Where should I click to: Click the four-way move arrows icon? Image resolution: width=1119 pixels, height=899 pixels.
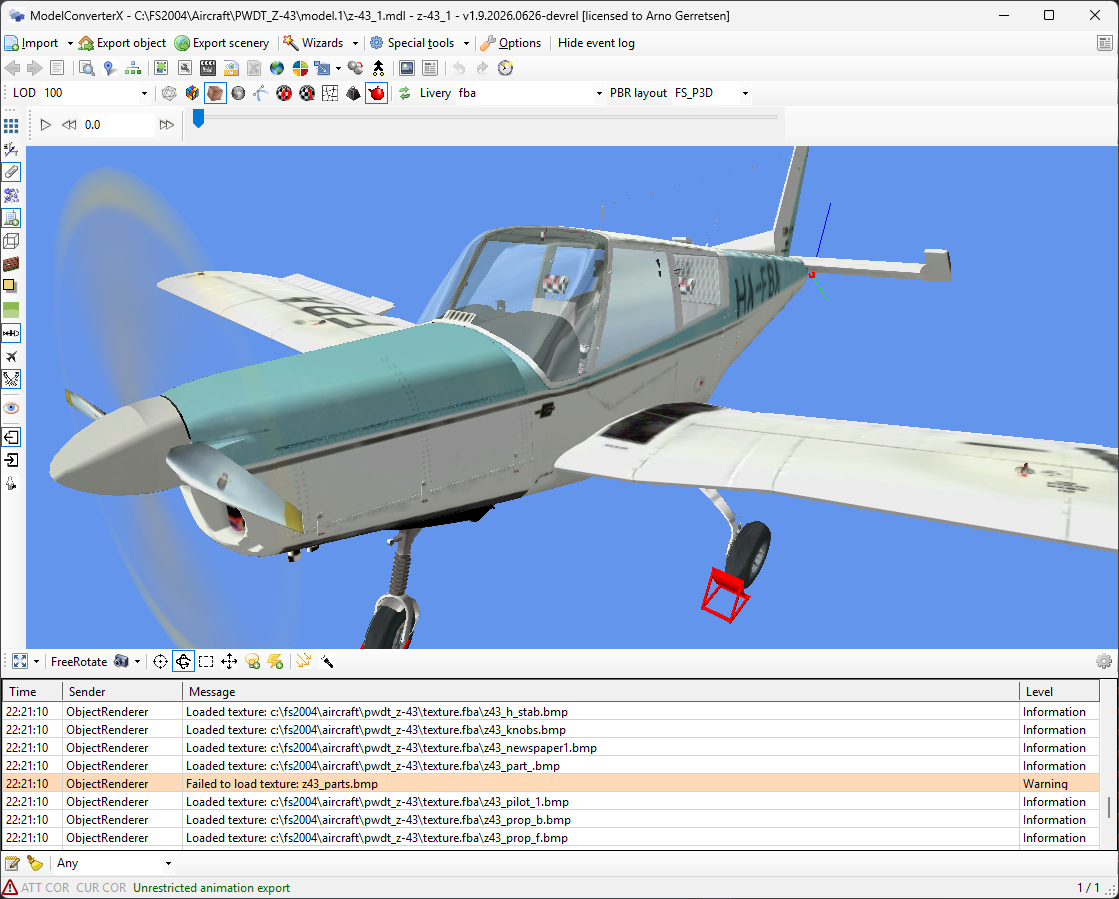click(x=229, y=661)
